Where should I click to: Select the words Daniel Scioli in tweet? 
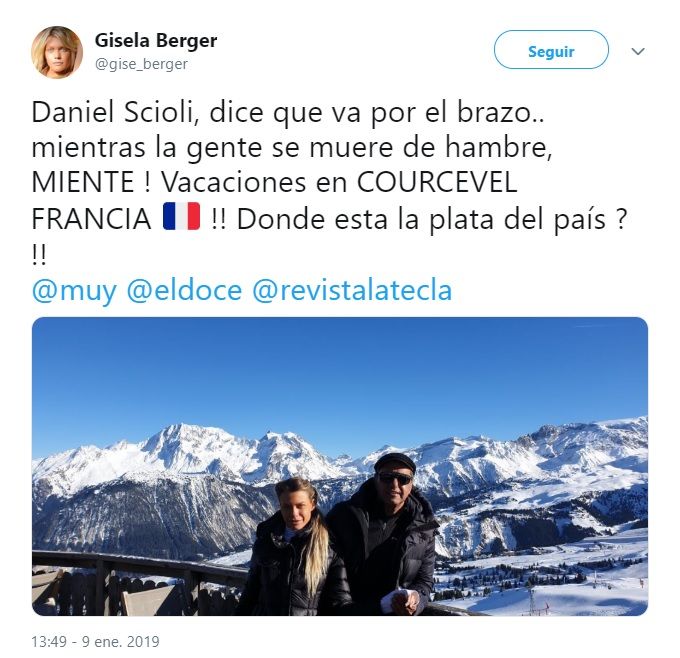(x=112, y=112)
